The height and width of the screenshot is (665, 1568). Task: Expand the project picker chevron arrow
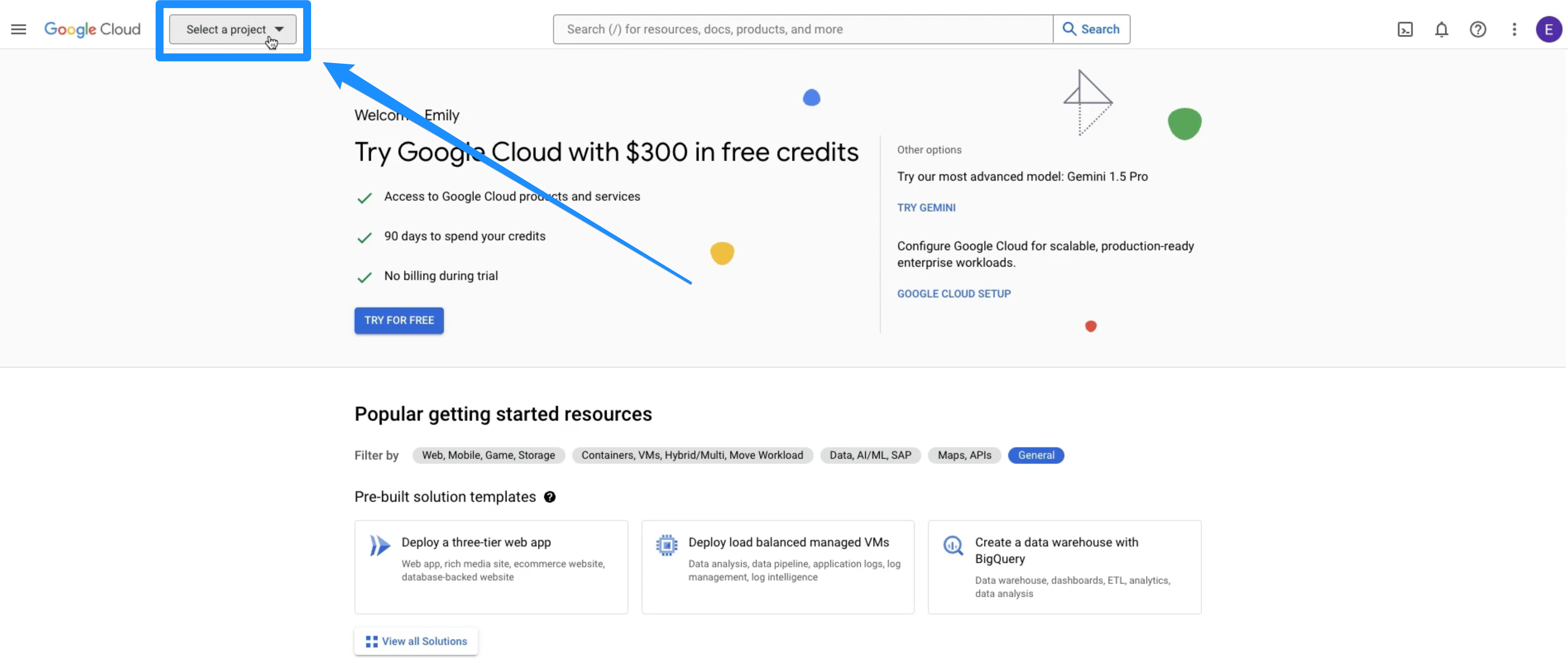[x=279, y=29]
